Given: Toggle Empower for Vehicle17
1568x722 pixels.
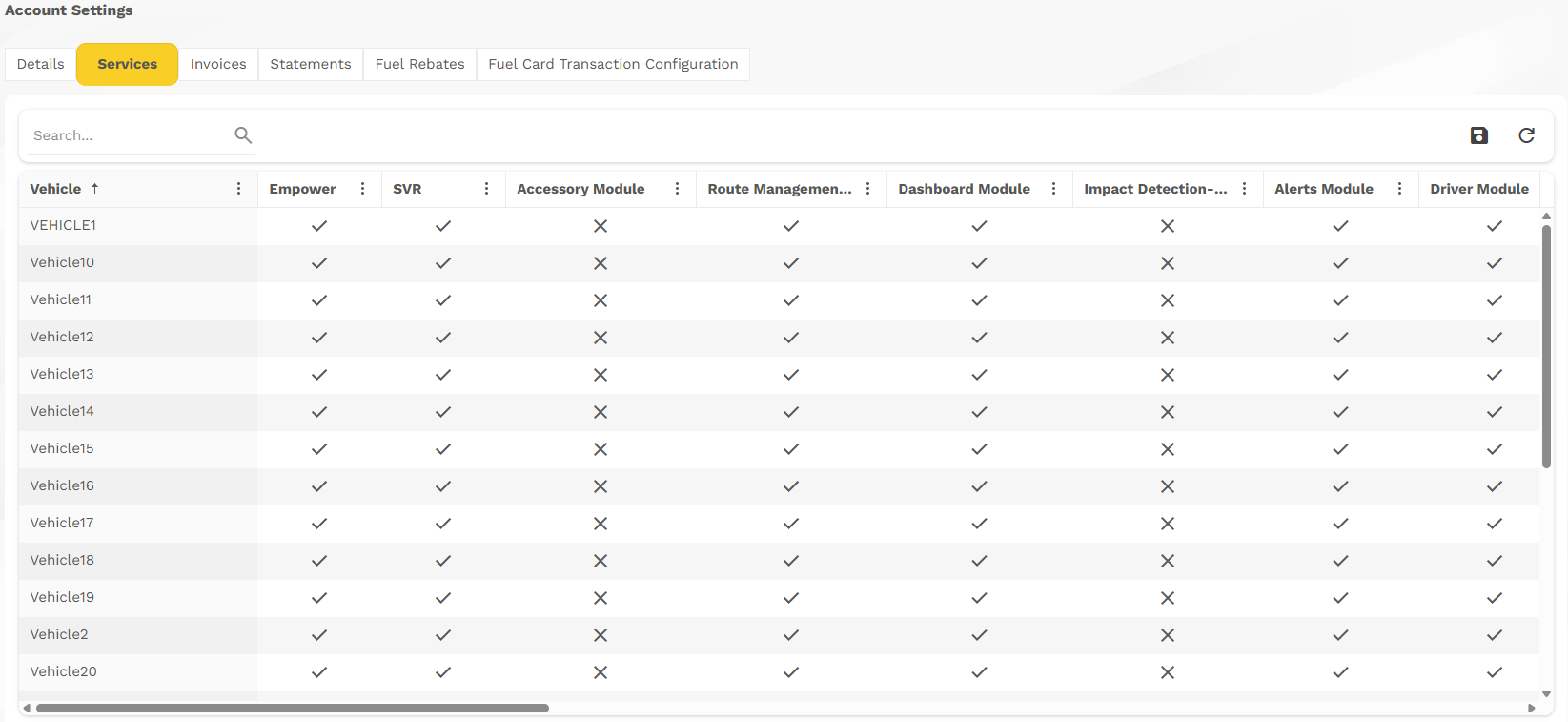Looking at the screenshot, I should [x=319, y=524].
